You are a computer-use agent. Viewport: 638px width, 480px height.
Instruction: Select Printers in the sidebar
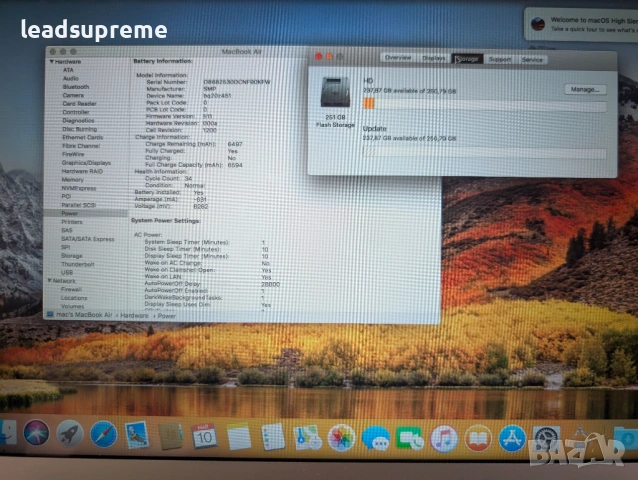pyautogui.click(x=72, y=222)
